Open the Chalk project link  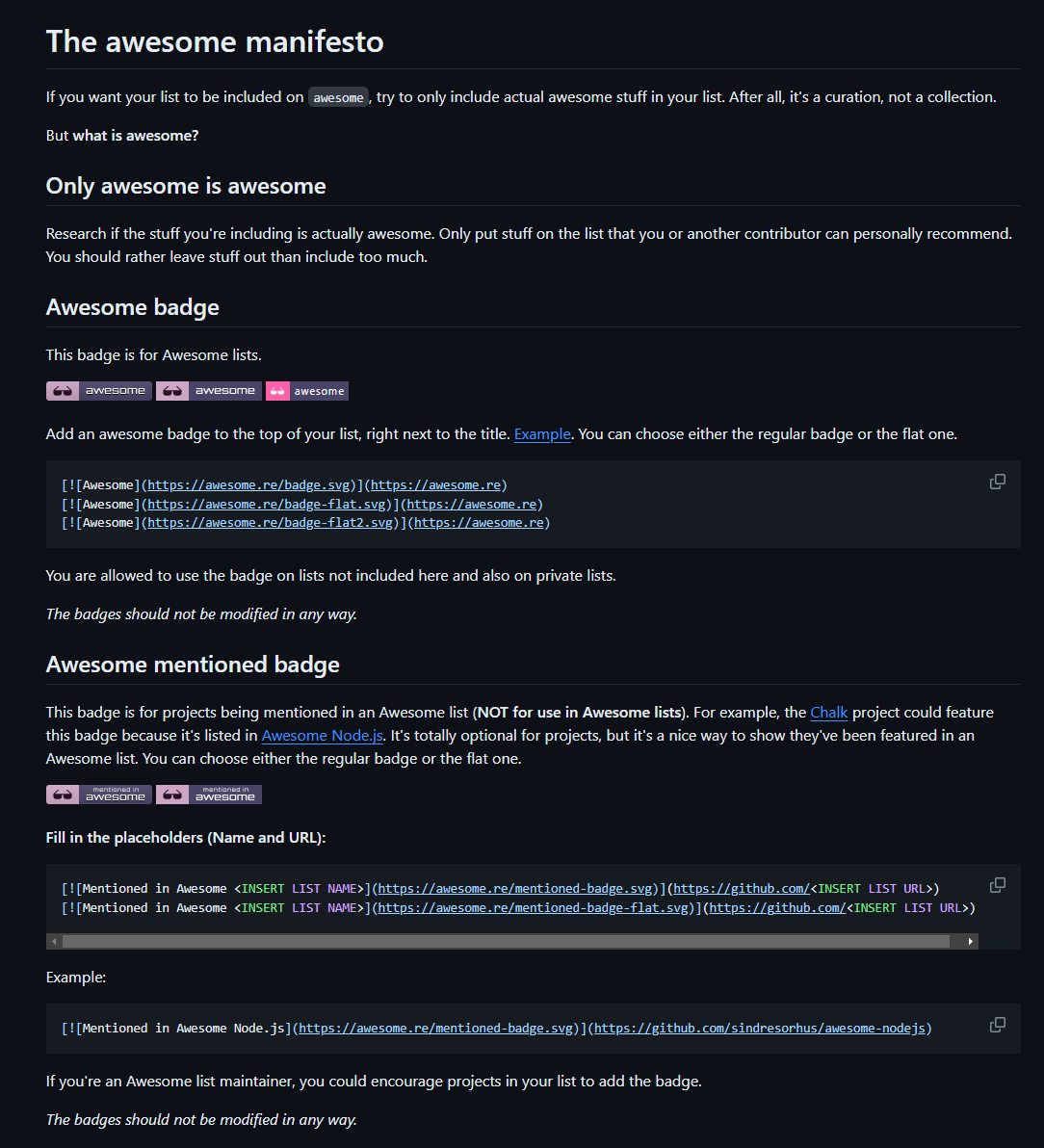[829, 713]
